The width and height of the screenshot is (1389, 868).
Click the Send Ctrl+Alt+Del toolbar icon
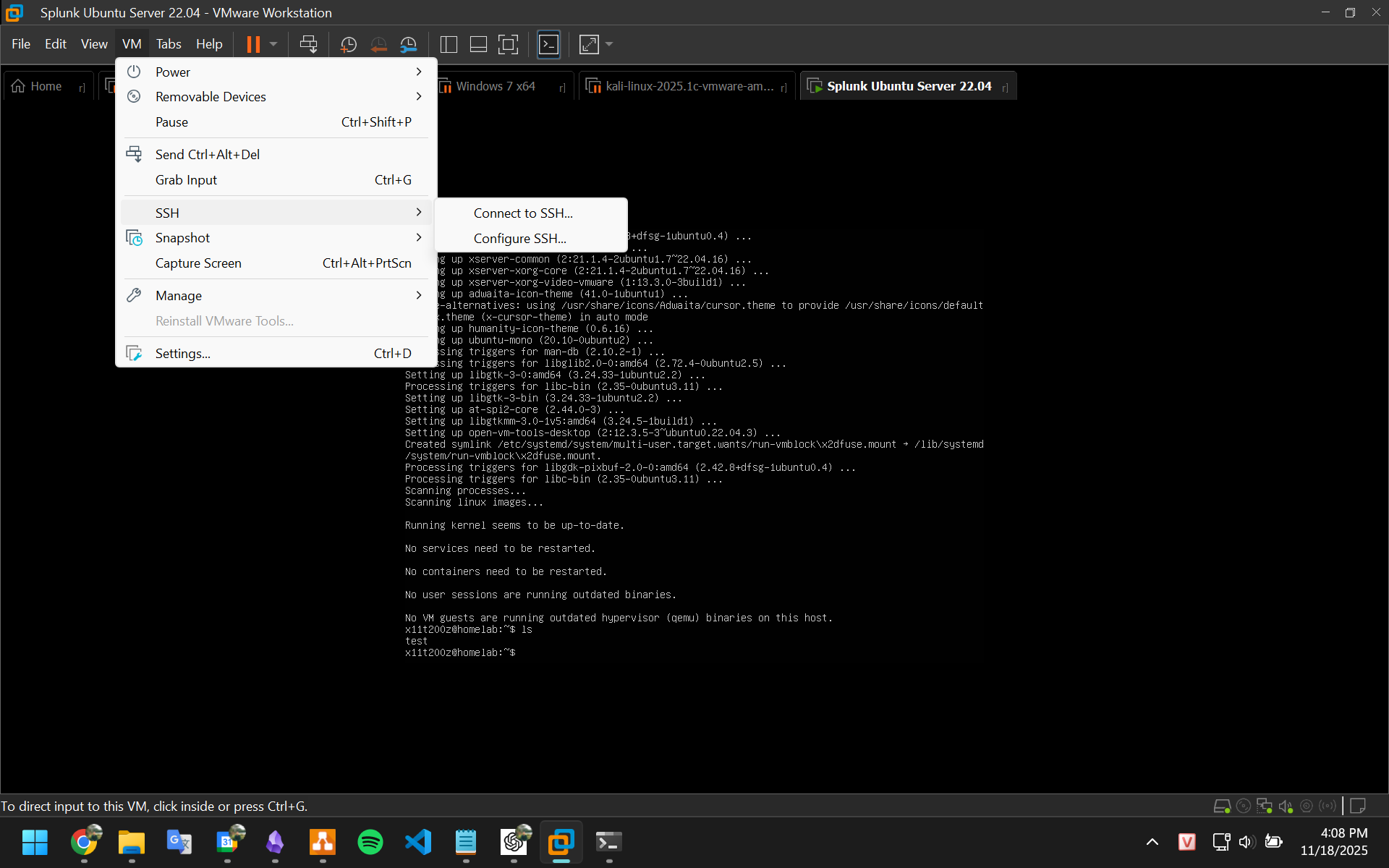(x=308, y=44)
